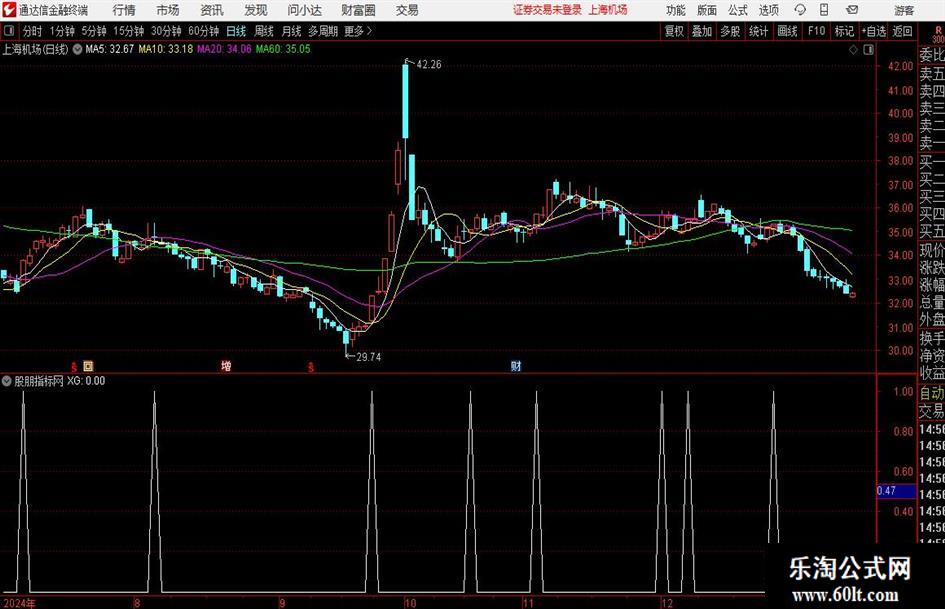Open the 资讯 menu
Viewport: 945px width, 609px height.
click(212, 10)
